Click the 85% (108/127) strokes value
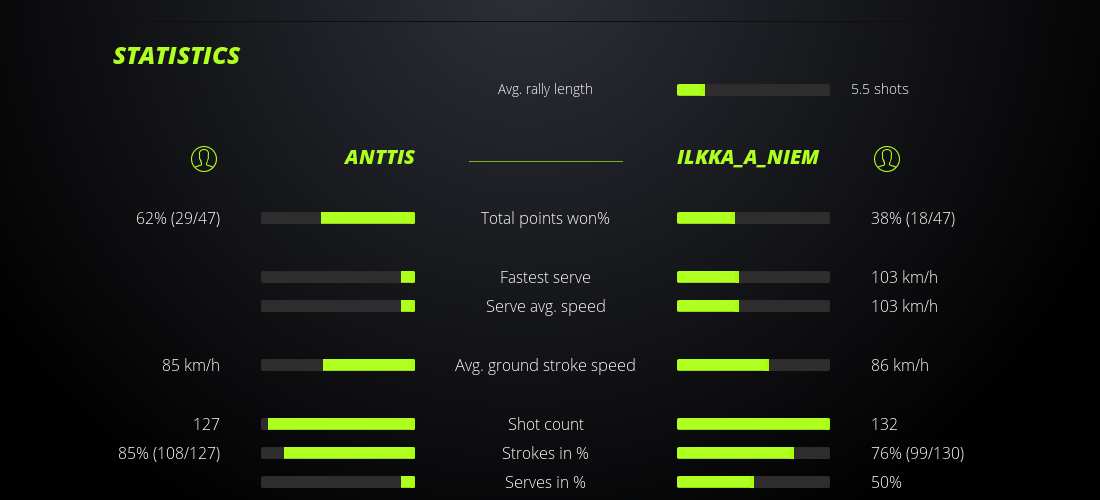This screenshot has width=1100, height=500. [169, 453]
